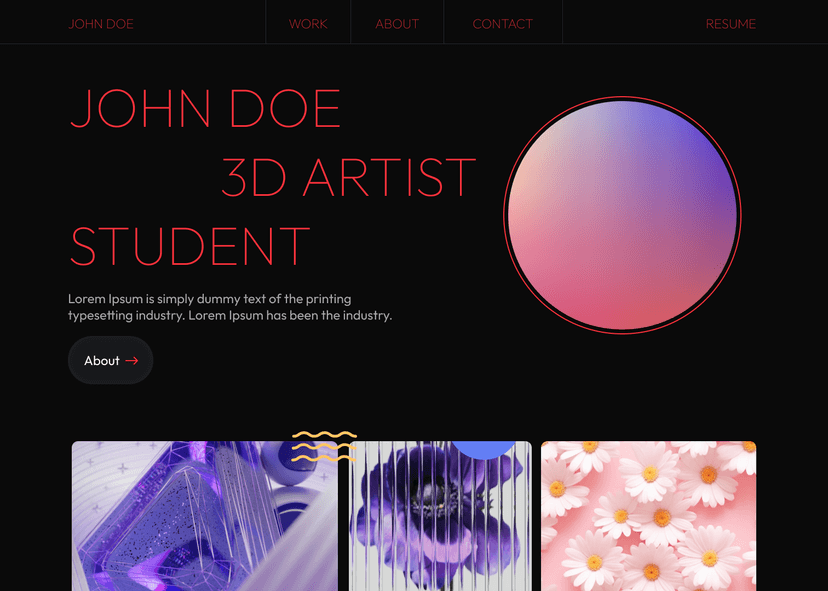Click the large JOHN DOE hero heading
This screenshot has height=591, width=828.
(x=205, y=108)
